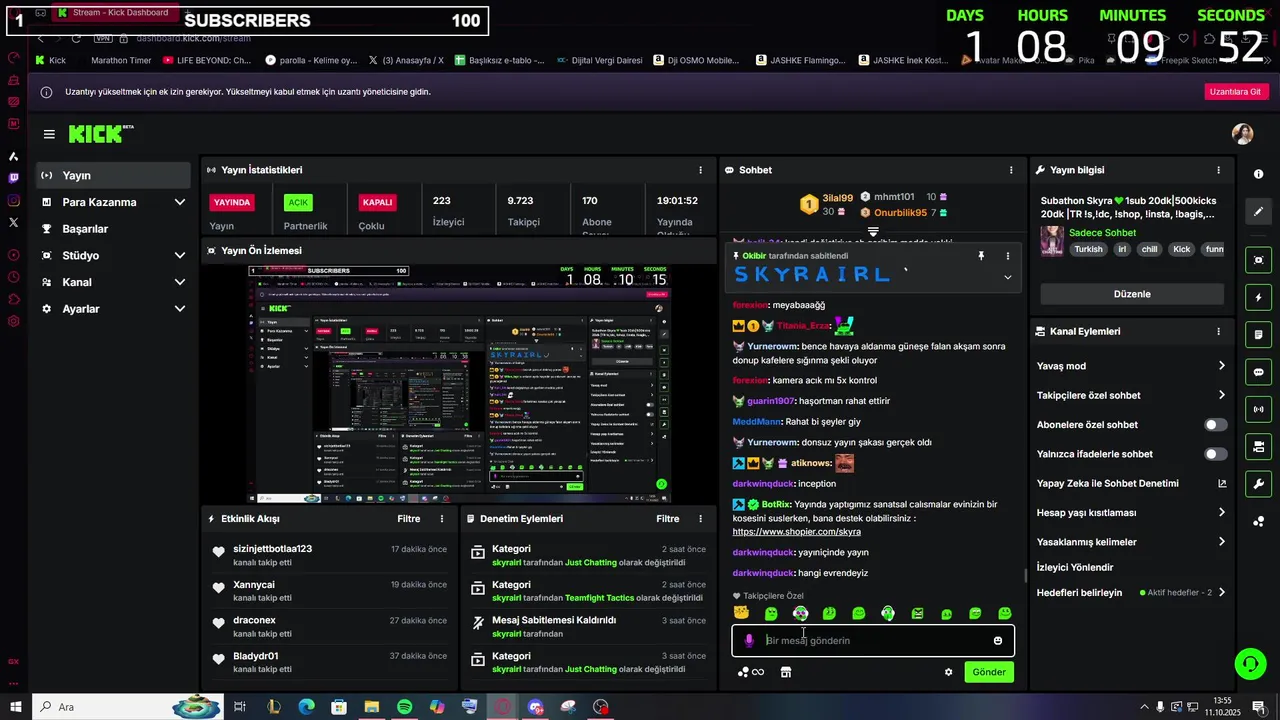Select the wrench icon in right toolbar
1280x720 pixels.
[x=1258, y=484]
